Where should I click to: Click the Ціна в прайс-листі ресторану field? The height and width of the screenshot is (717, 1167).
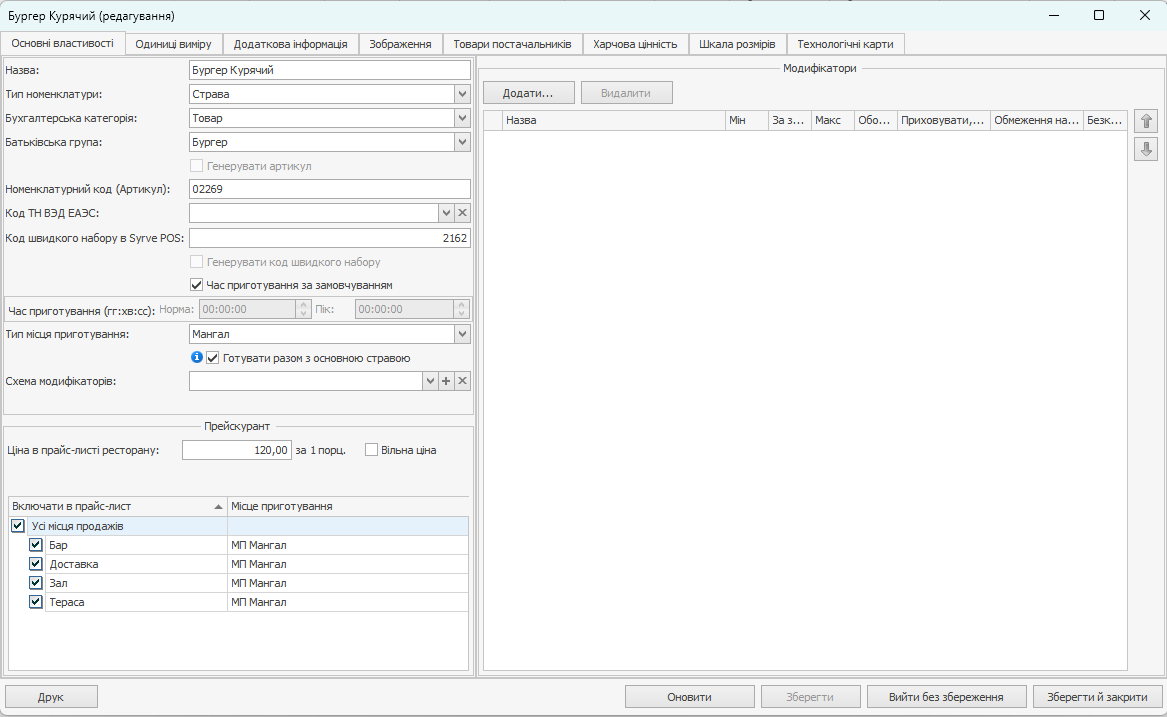pos(237,450)
